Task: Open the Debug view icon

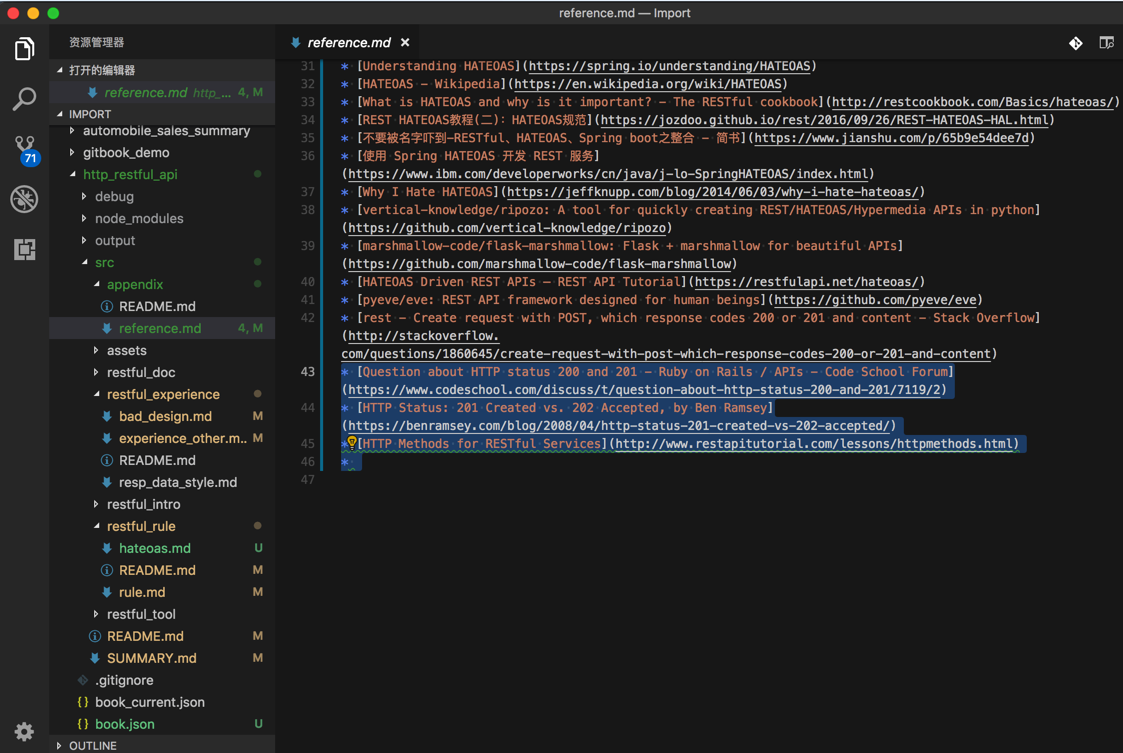Action: pyautogui.click(x=24, y=199)
